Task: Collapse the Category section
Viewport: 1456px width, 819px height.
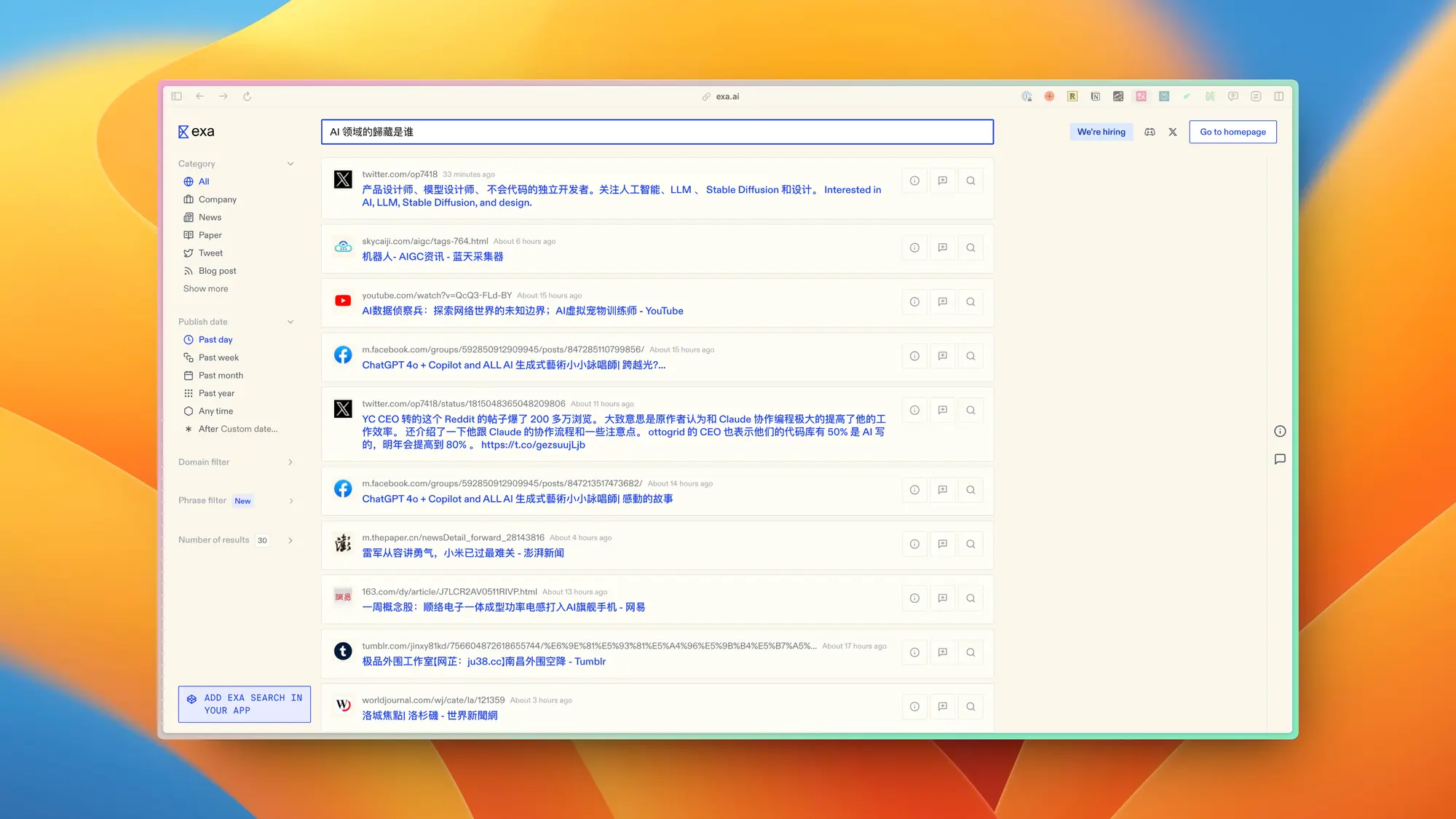Action: 290,163
